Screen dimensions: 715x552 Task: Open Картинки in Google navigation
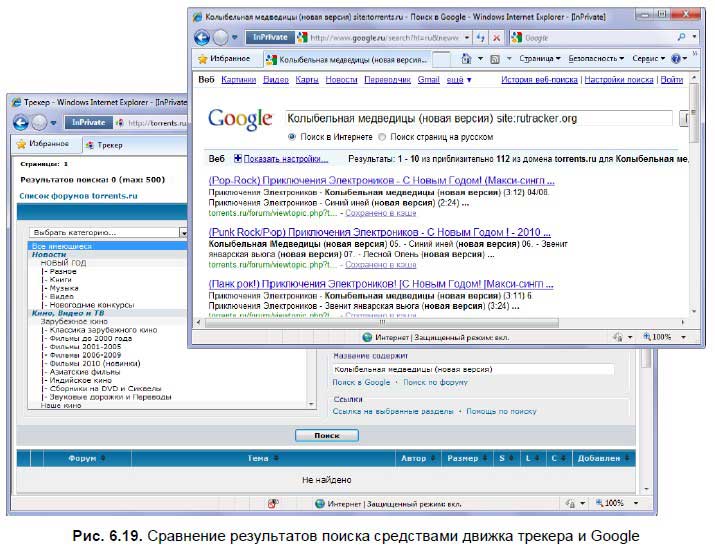coord(238,80)
